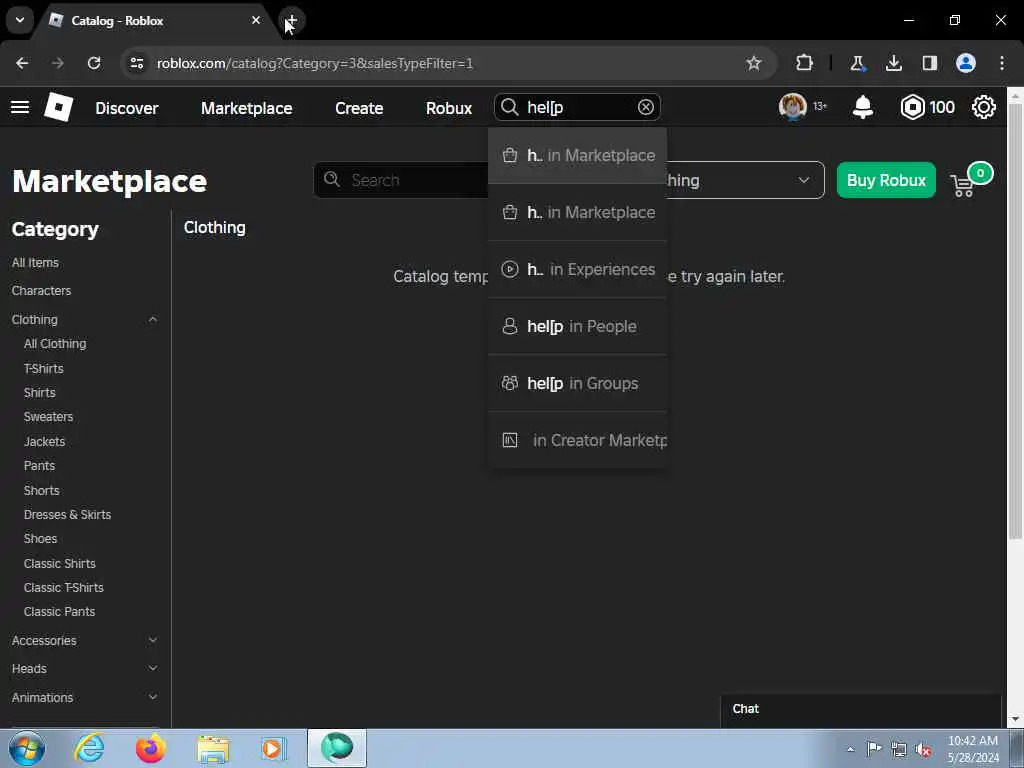
Task: Open the user avatar profile
Action: 792,107
